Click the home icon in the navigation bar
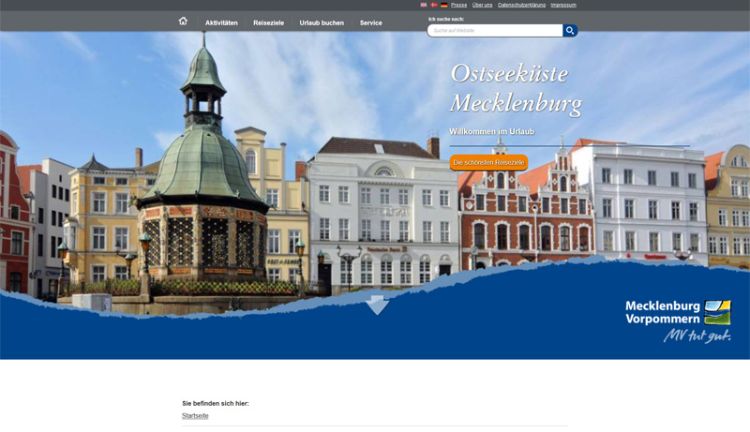The width and height of the screenshot is (750, 432). point(183,21)
